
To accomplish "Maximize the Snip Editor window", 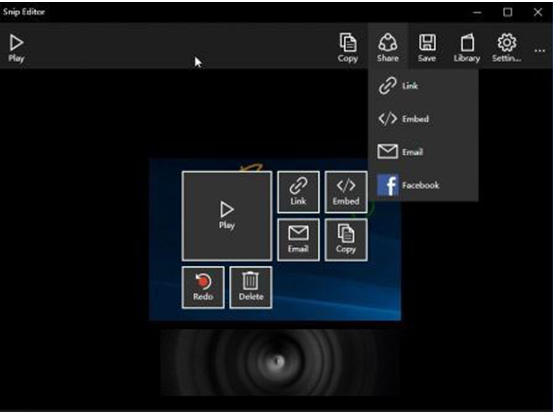I will click(508, 12).
